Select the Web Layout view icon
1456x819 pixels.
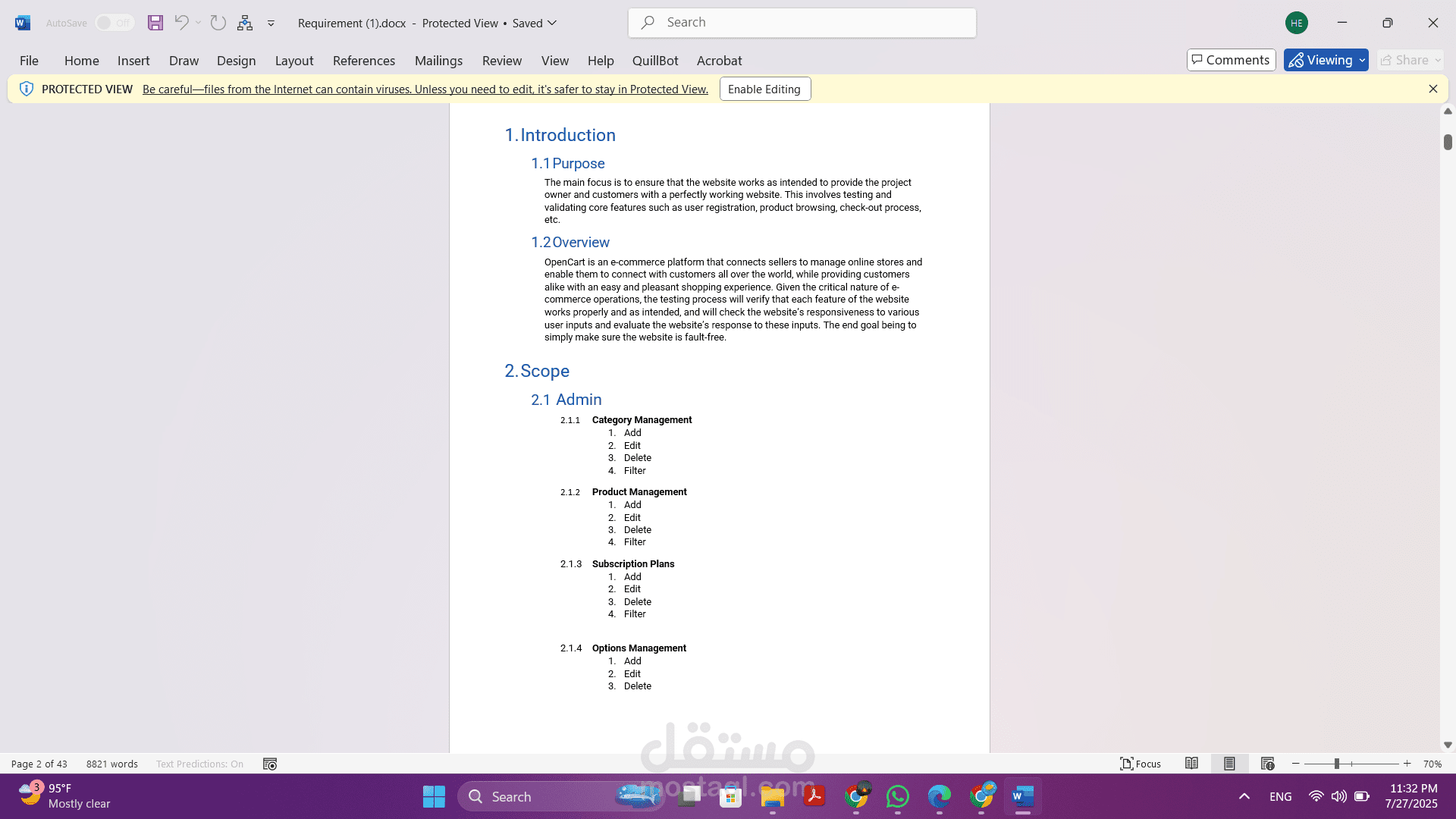pos(1267,764)
